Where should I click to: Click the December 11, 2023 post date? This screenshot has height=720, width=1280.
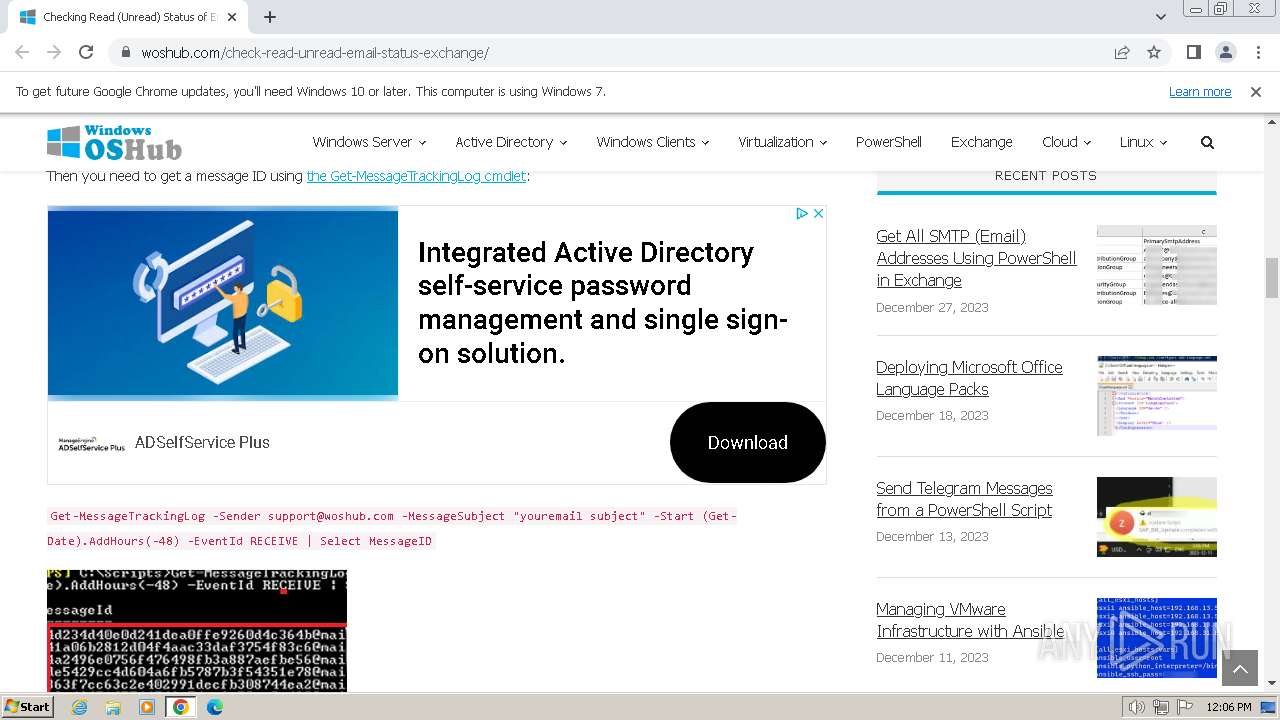click(932, 657)
